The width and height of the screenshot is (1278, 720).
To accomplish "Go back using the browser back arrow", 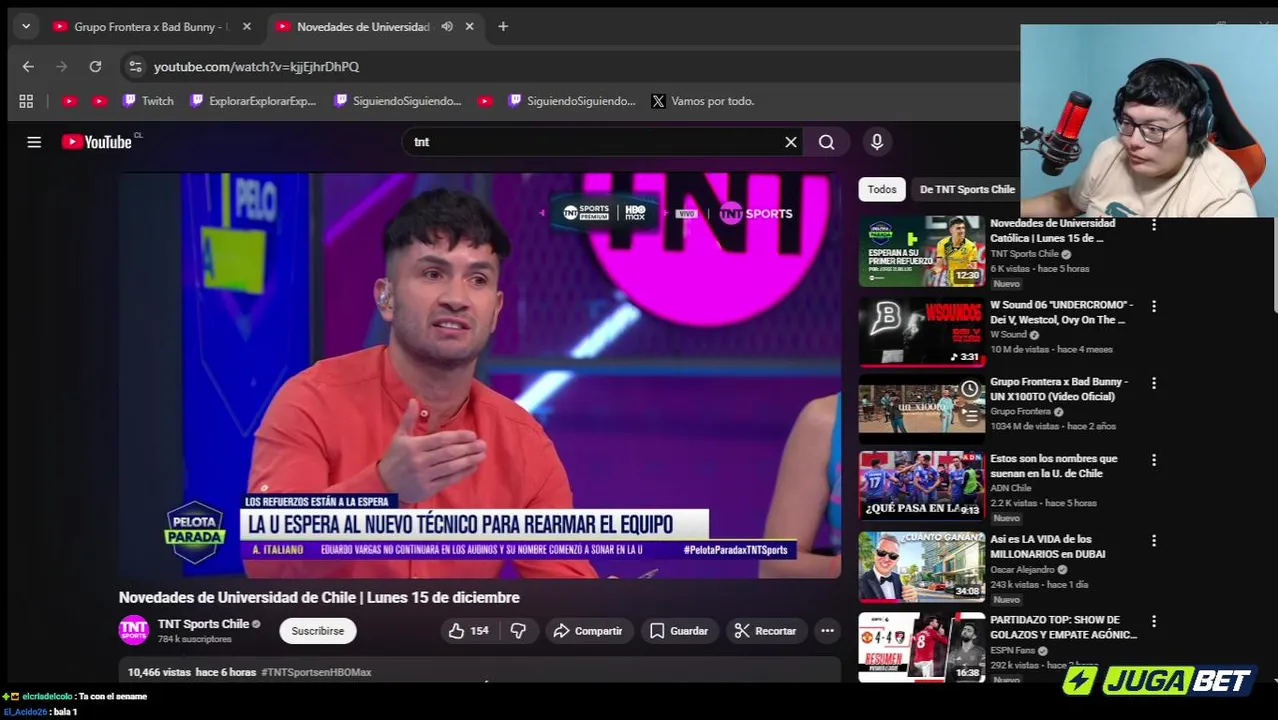I will coord(28,66).
